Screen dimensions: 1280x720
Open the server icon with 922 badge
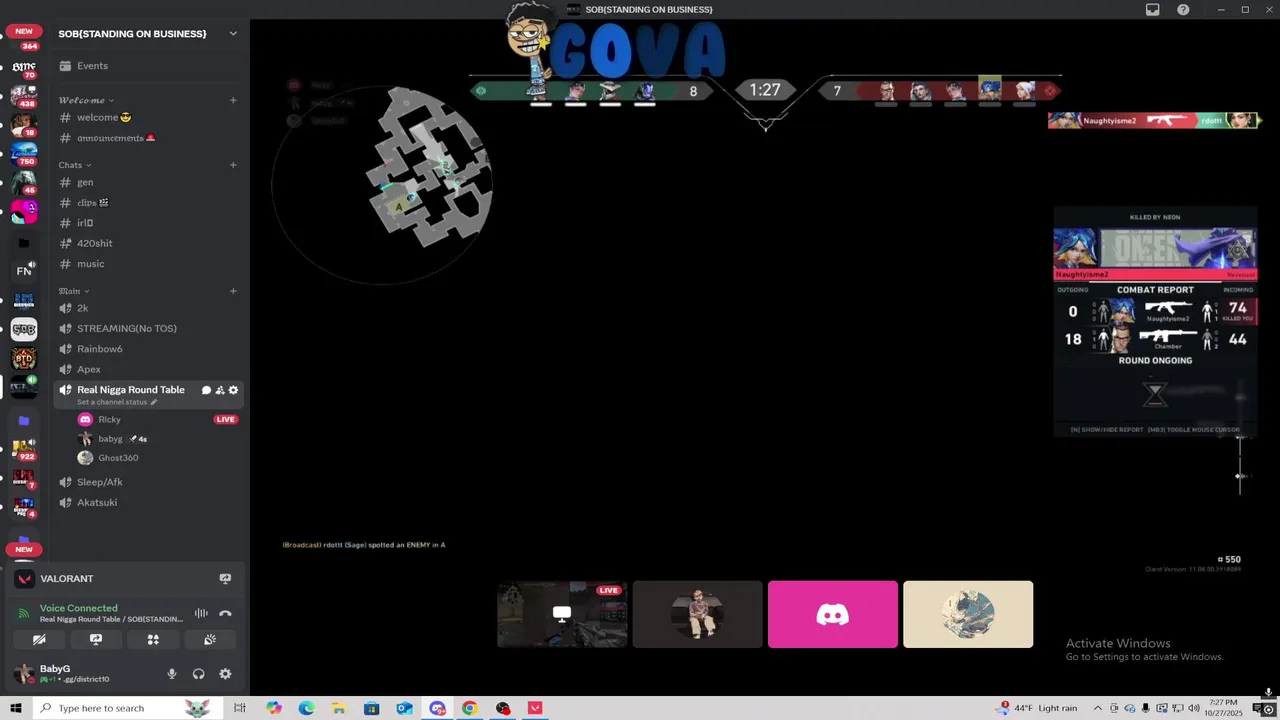[24, 449]
